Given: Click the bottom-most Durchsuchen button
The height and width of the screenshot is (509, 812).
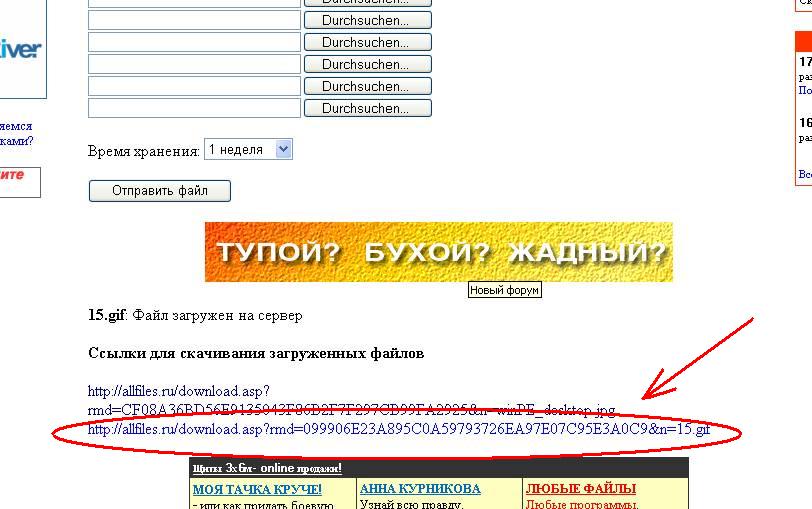Looking at the screenshot, I should [368, 108].
